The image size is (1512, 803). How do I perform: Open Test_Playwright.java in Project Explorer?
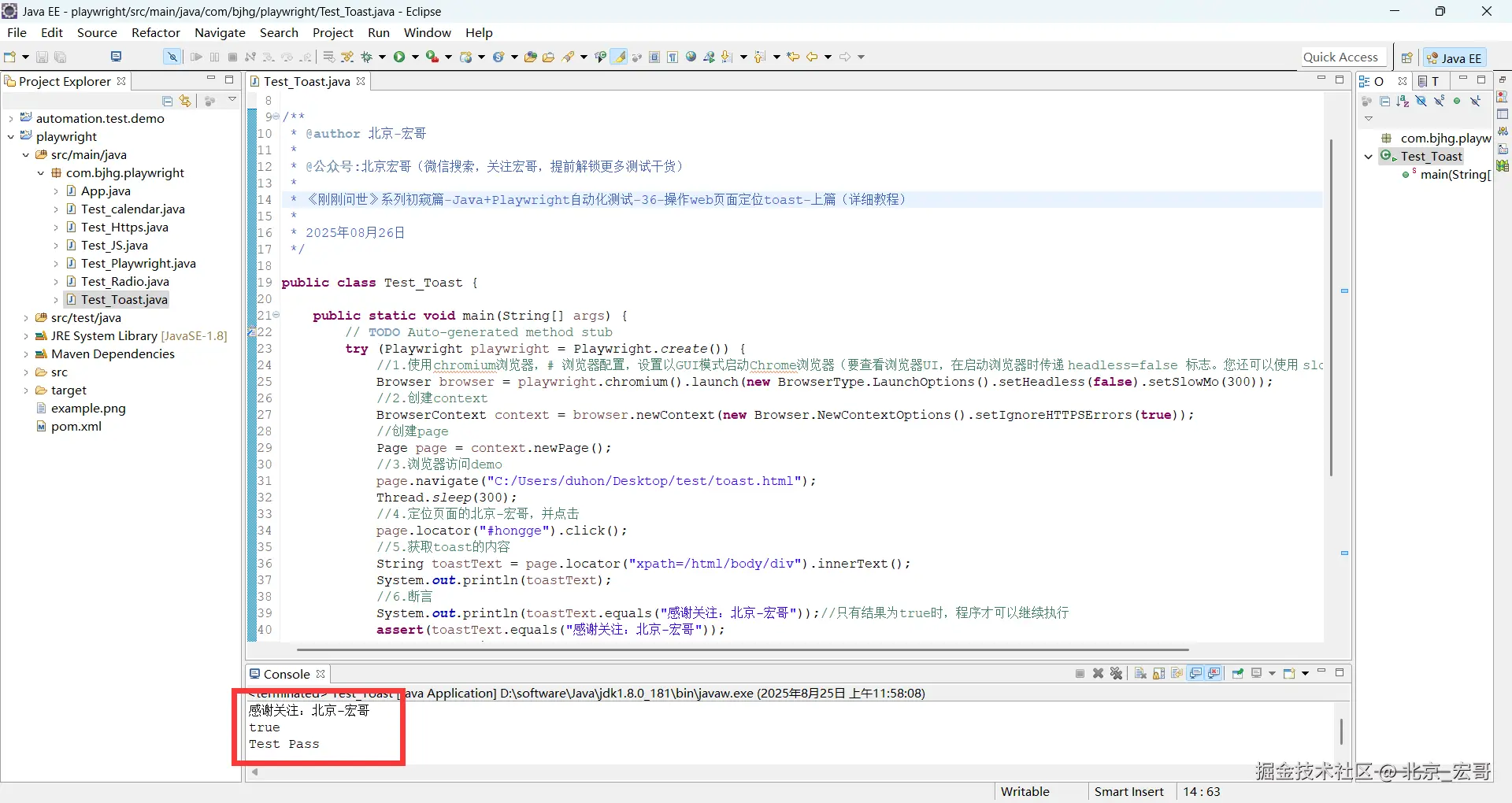point(139,264)
